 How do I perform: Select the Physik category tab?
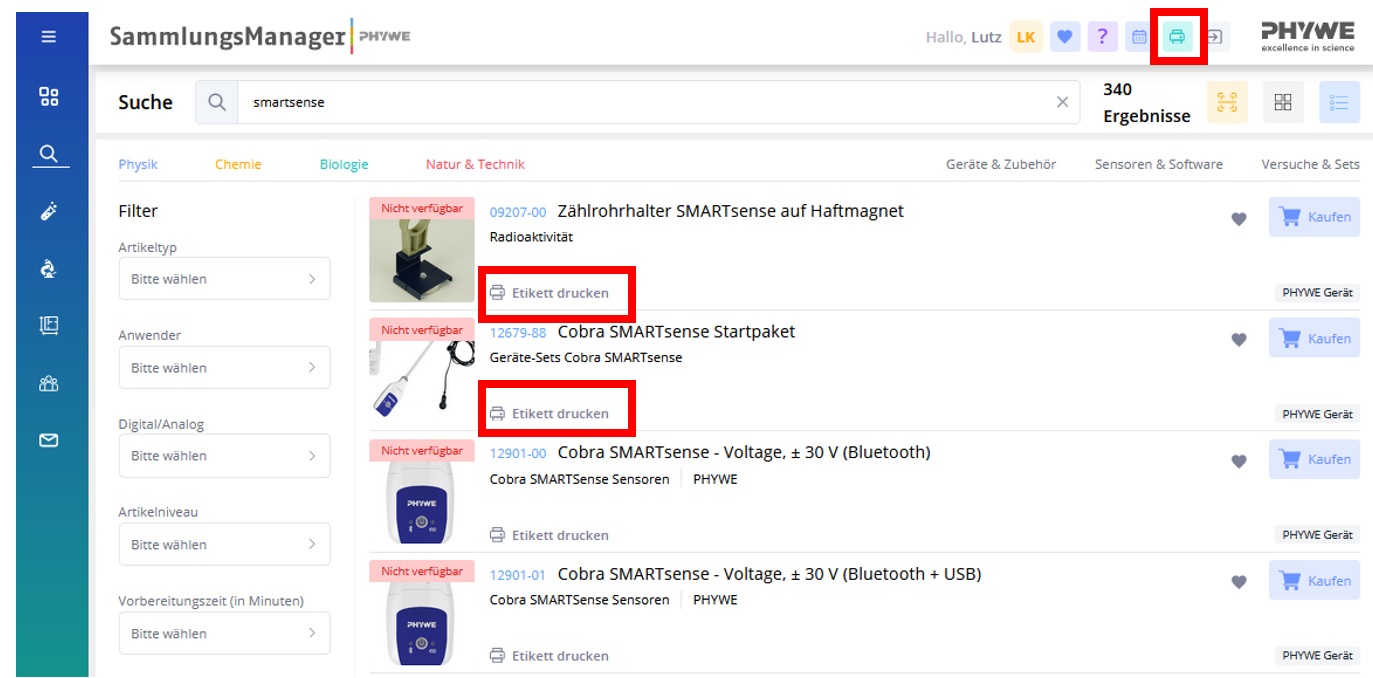(x=138, y=164)
